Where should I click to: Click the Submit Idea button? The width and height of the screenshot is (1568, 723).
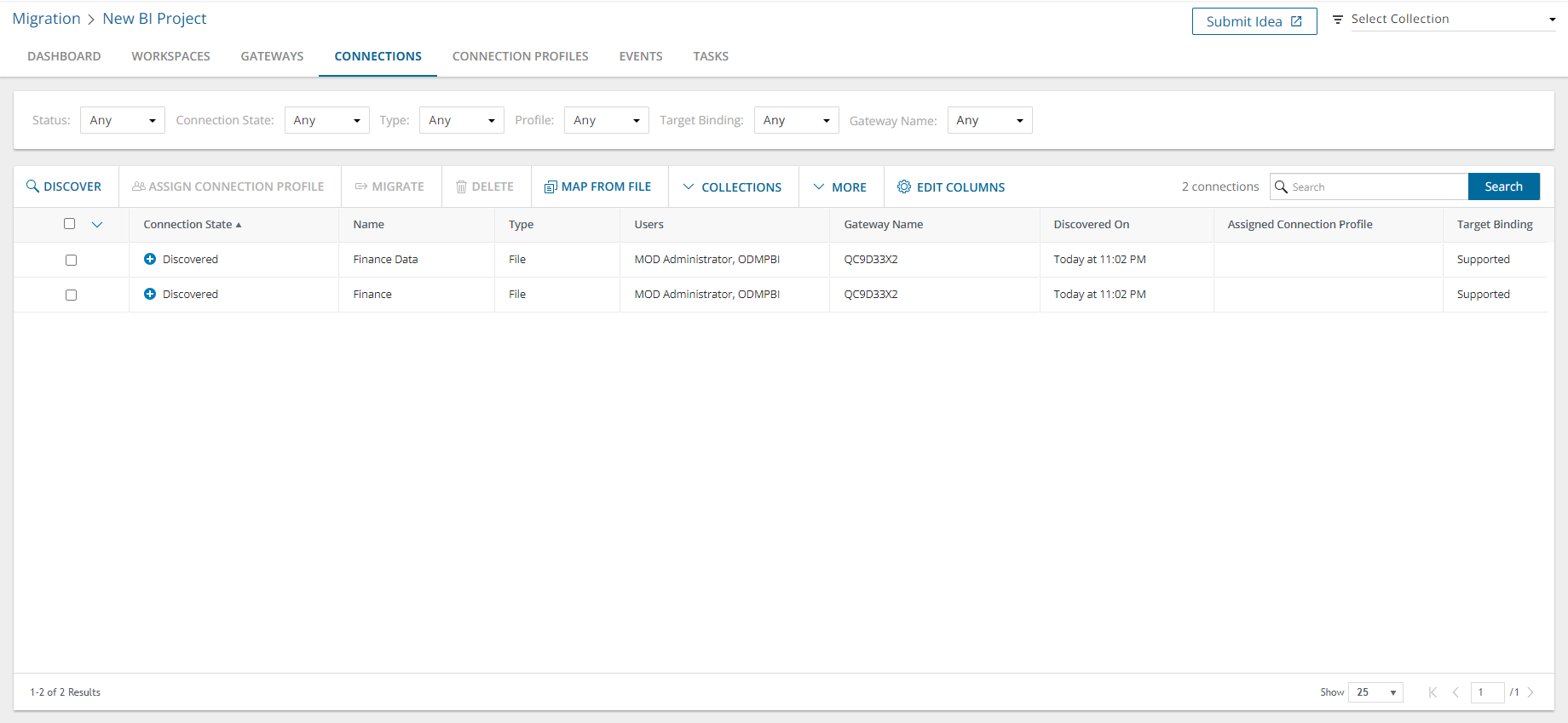click(x=1254, y=21)
